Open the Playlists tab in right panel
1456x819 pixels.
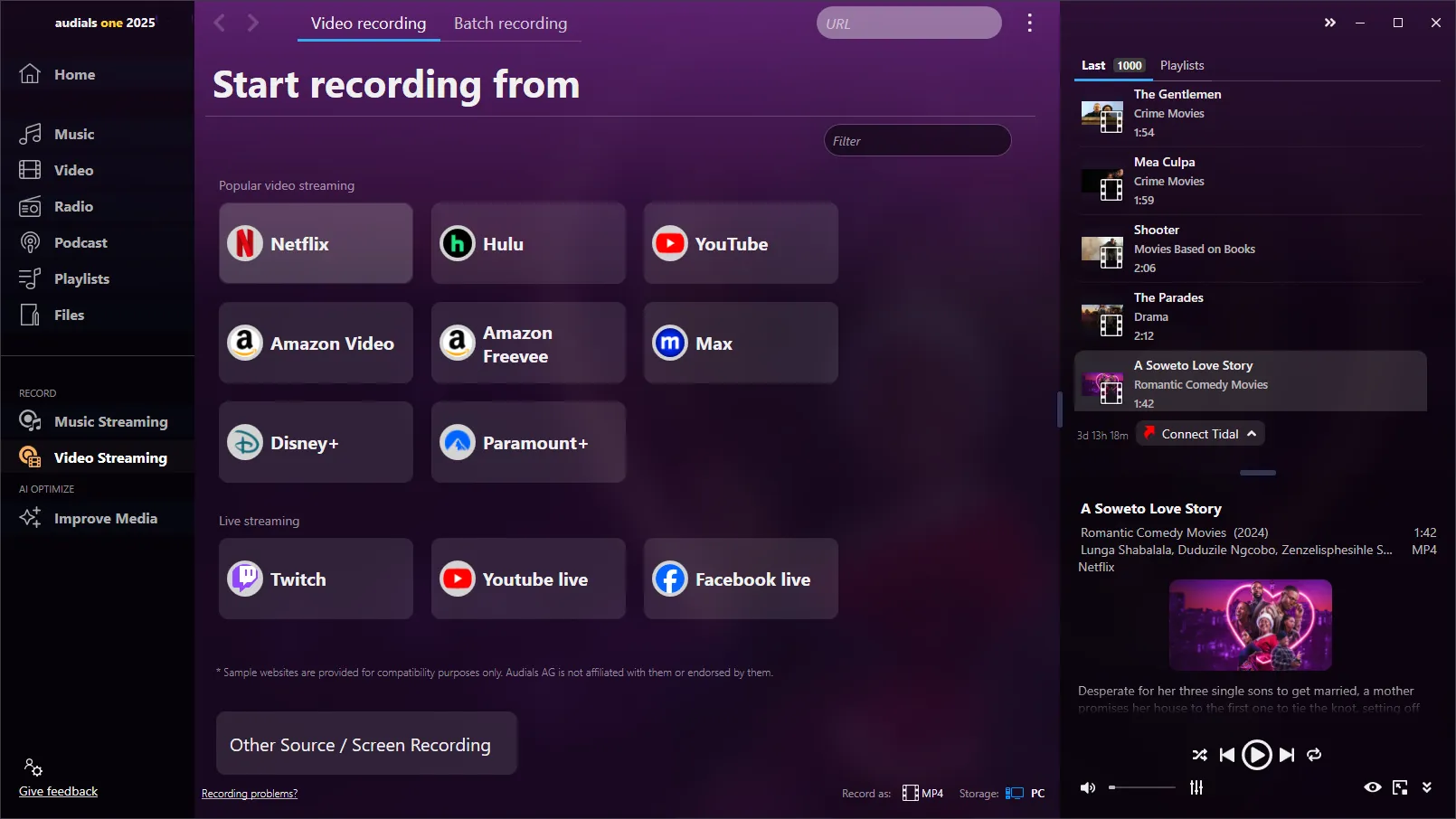click(1182, 65)
